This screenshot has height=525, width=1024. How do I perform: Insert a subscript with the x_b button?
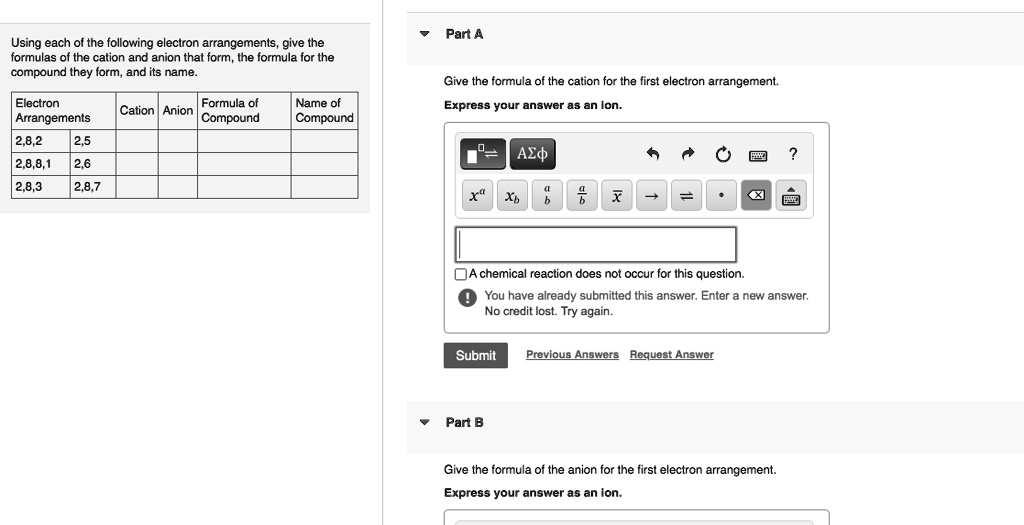[512, 197]
